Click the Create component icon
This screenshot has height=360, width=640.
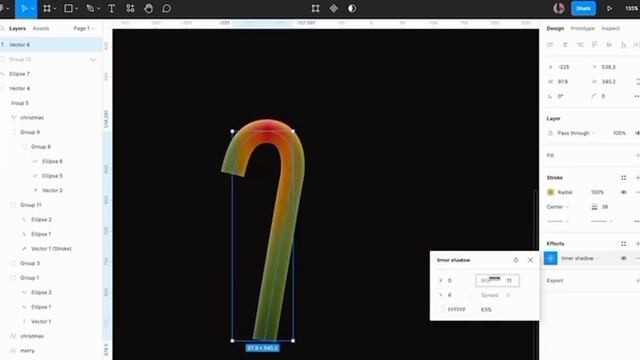click(x=334, y=9)
